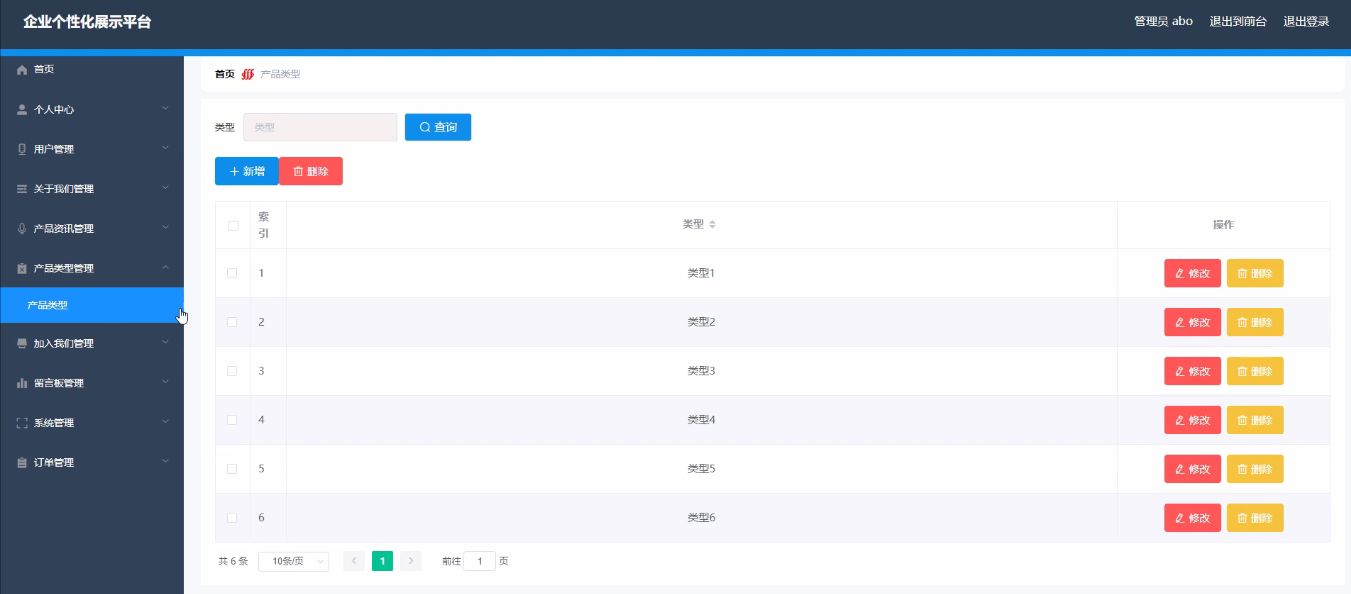Click the home icon beside 首页 in sidebar
The width and height of the screenshot is (1351, 594).
pyautogui.click(x=22, y=70)
